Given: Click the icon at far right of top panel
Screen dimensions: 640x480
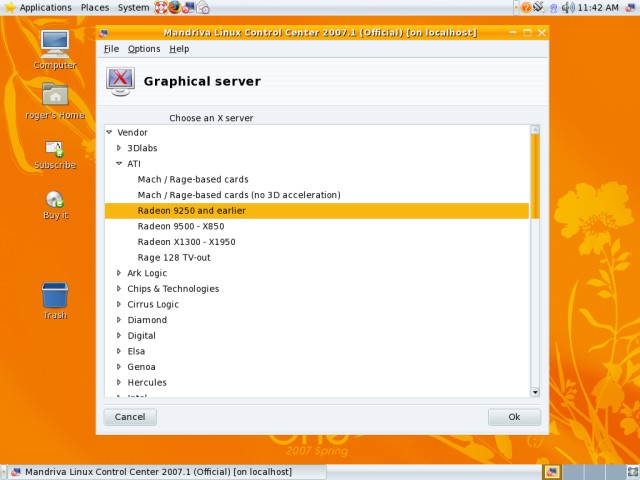Looking at the screenshot, I should click(631, 7).
